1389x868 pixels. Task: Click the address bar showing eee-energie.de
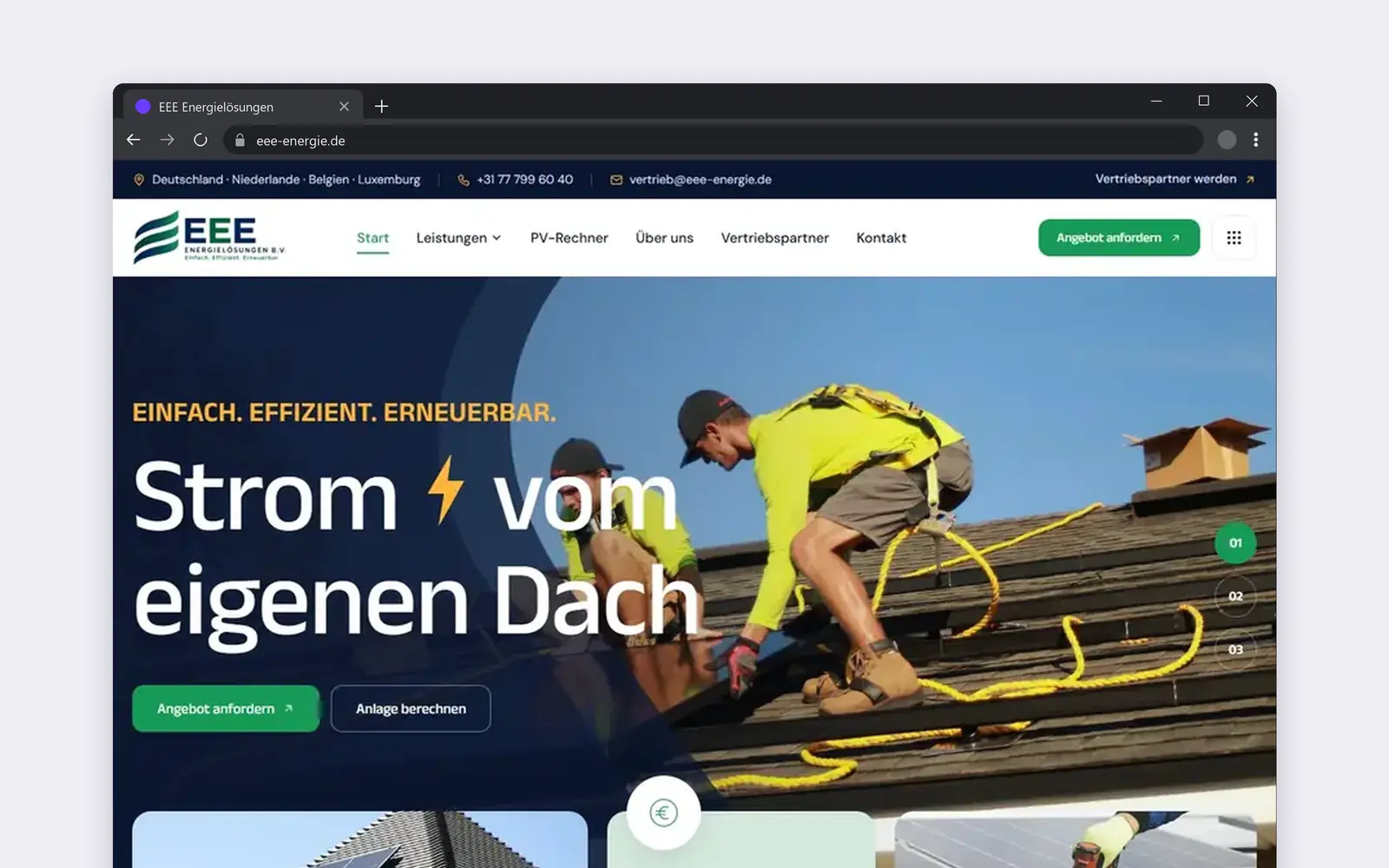click(x=714, y=140)
